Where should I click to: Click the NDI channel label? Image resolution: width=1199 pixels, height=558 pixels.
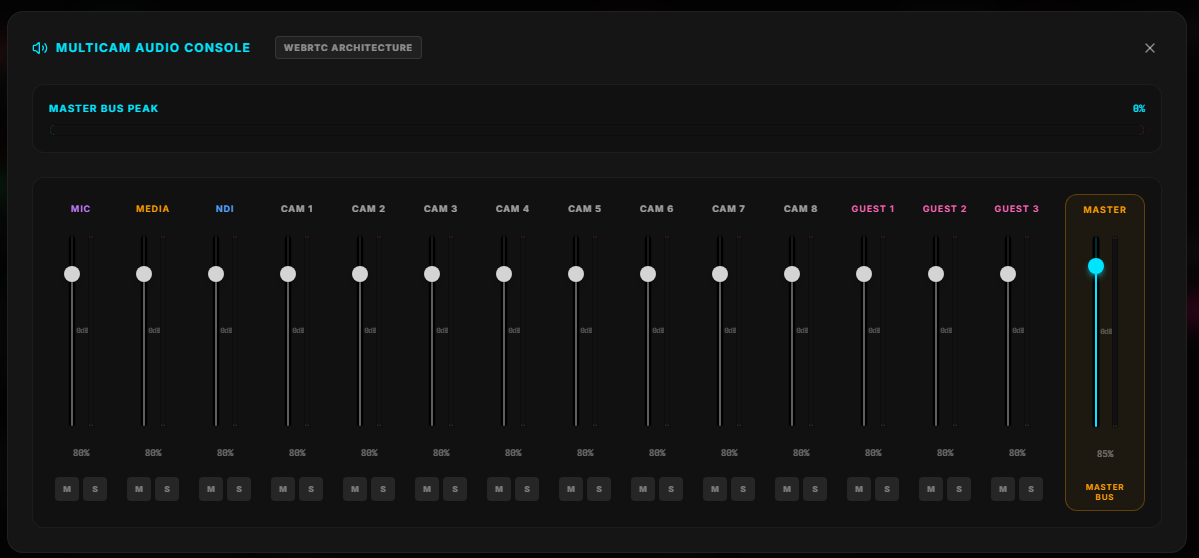[225, 209]
